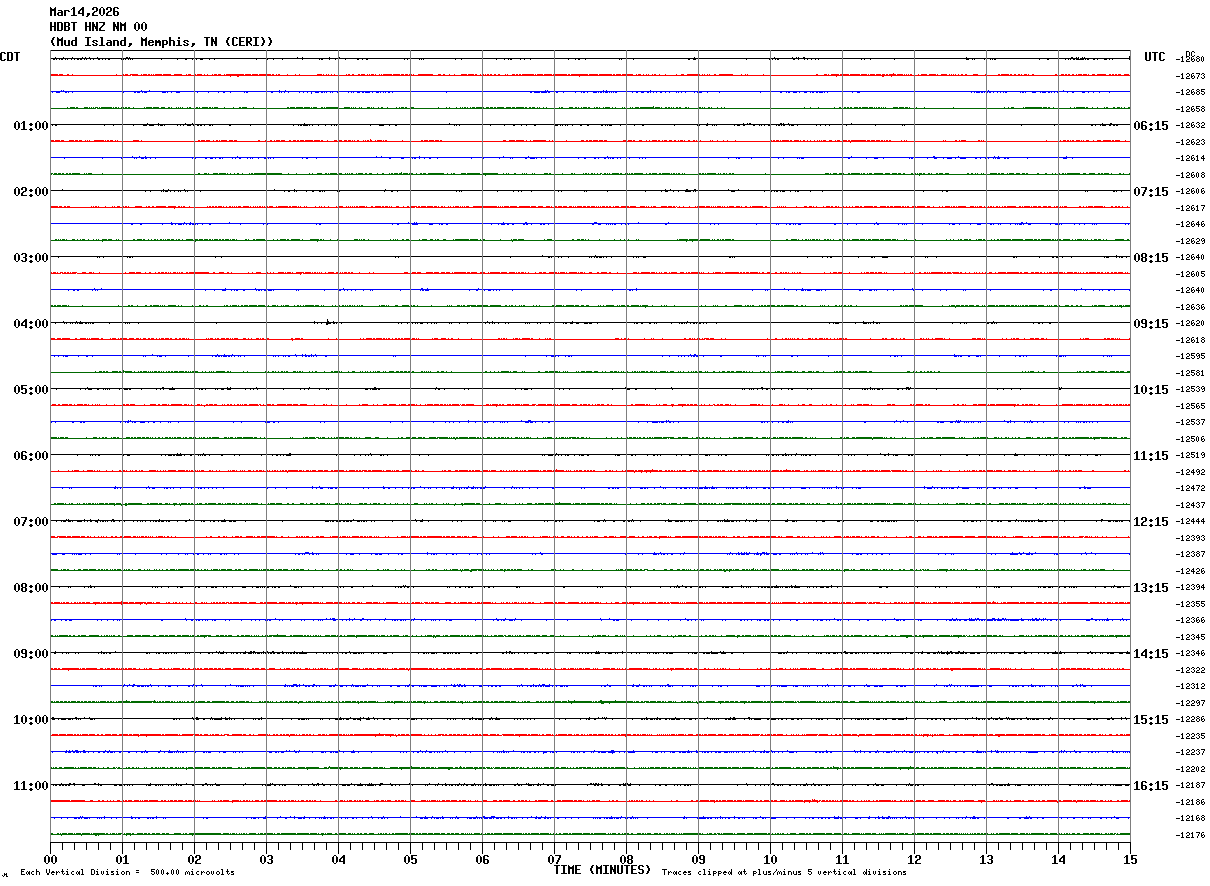The width and height of the screenshot is (1210, 886).
Task: Click the '08:00' CDT time label
Action: (31, 588)
